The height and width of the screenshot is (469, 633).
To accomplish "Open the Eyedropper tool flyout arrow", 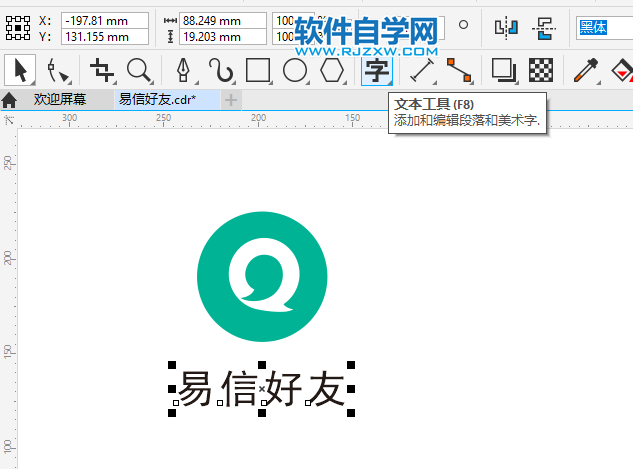I will (599, 83).
